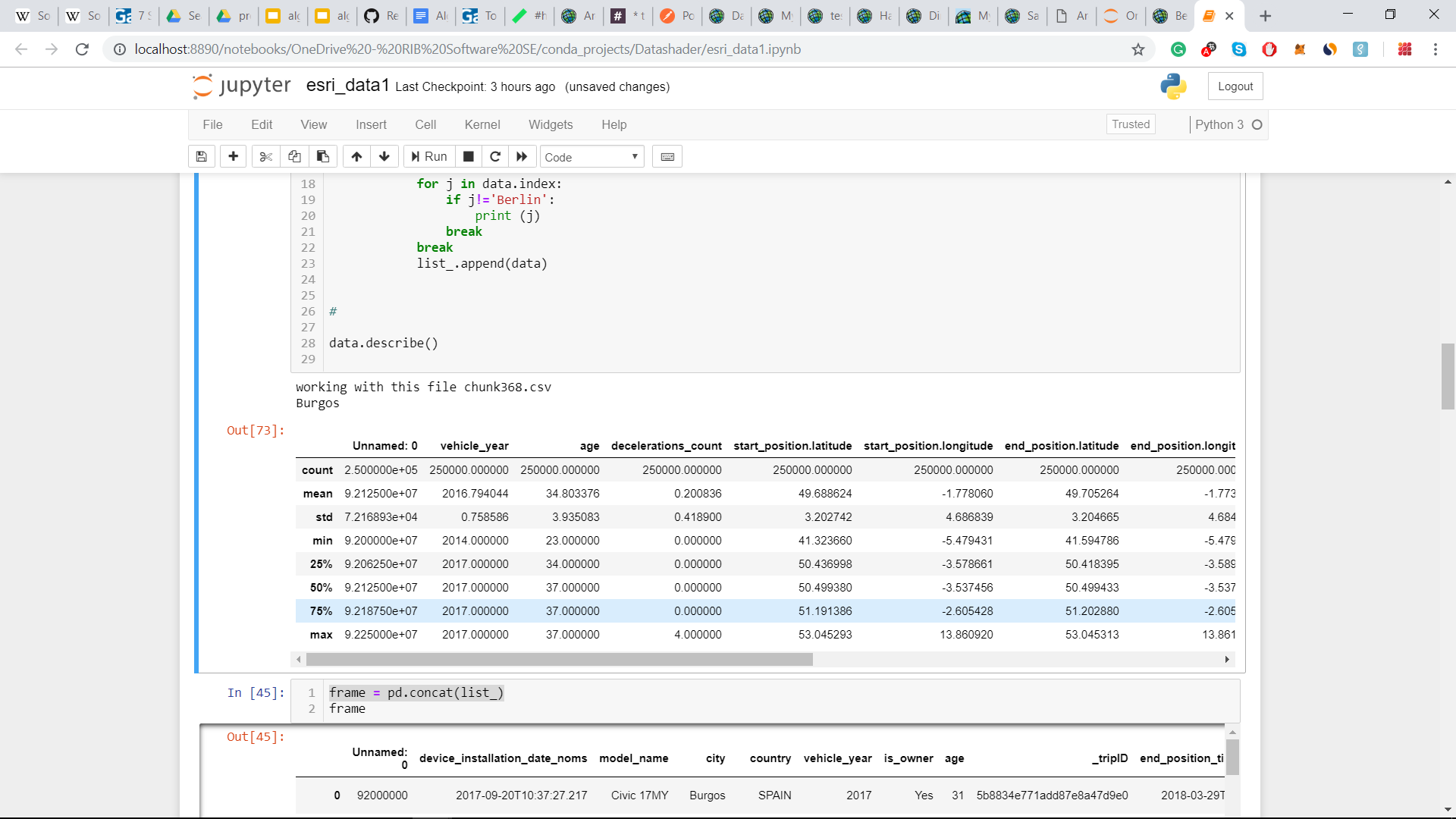
Task: Cut selected cells with scissors icon
Action: [265, 157]
